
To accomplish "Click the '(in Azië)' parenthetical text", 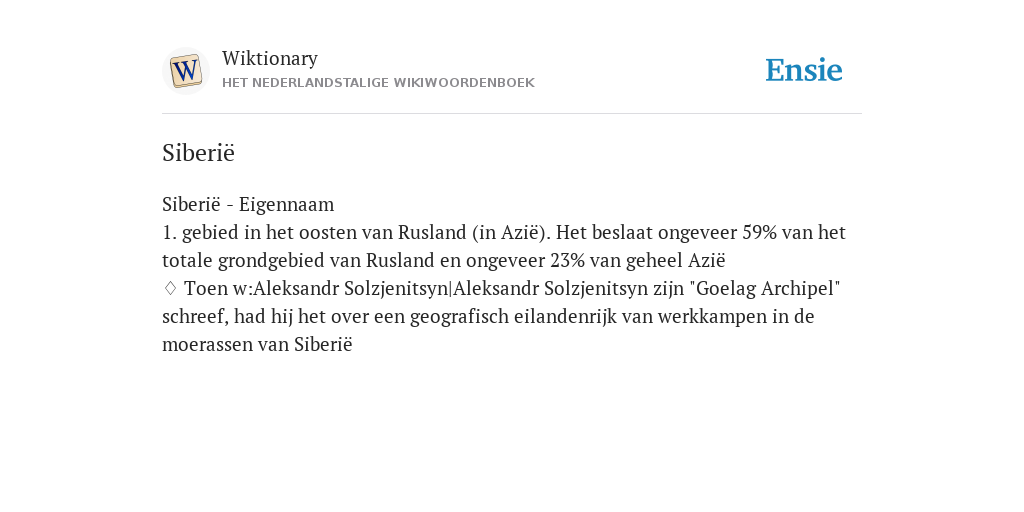I will pos(511,232).
